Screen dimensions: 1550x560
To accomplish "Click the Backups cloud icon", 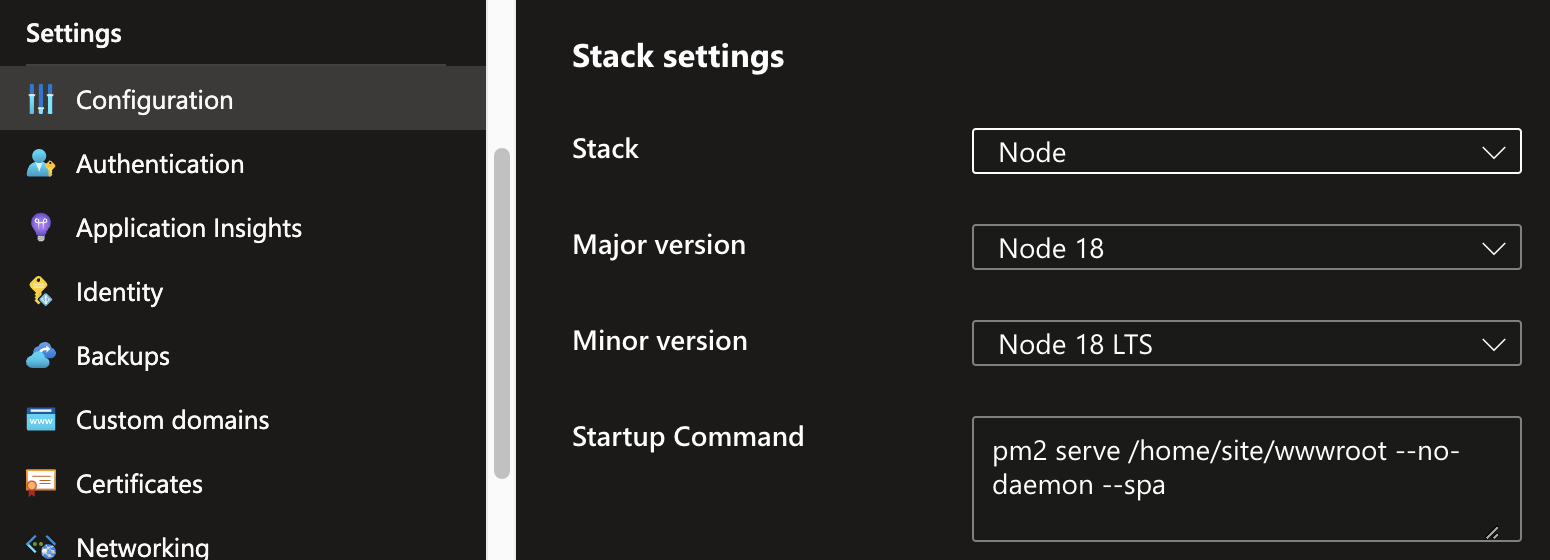I will [40, 356].
